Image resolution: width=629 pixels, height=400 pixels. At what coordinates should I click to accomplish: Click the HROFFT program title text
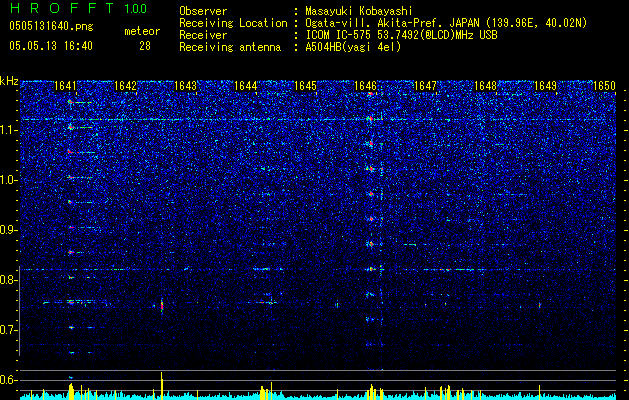(62, 8)
